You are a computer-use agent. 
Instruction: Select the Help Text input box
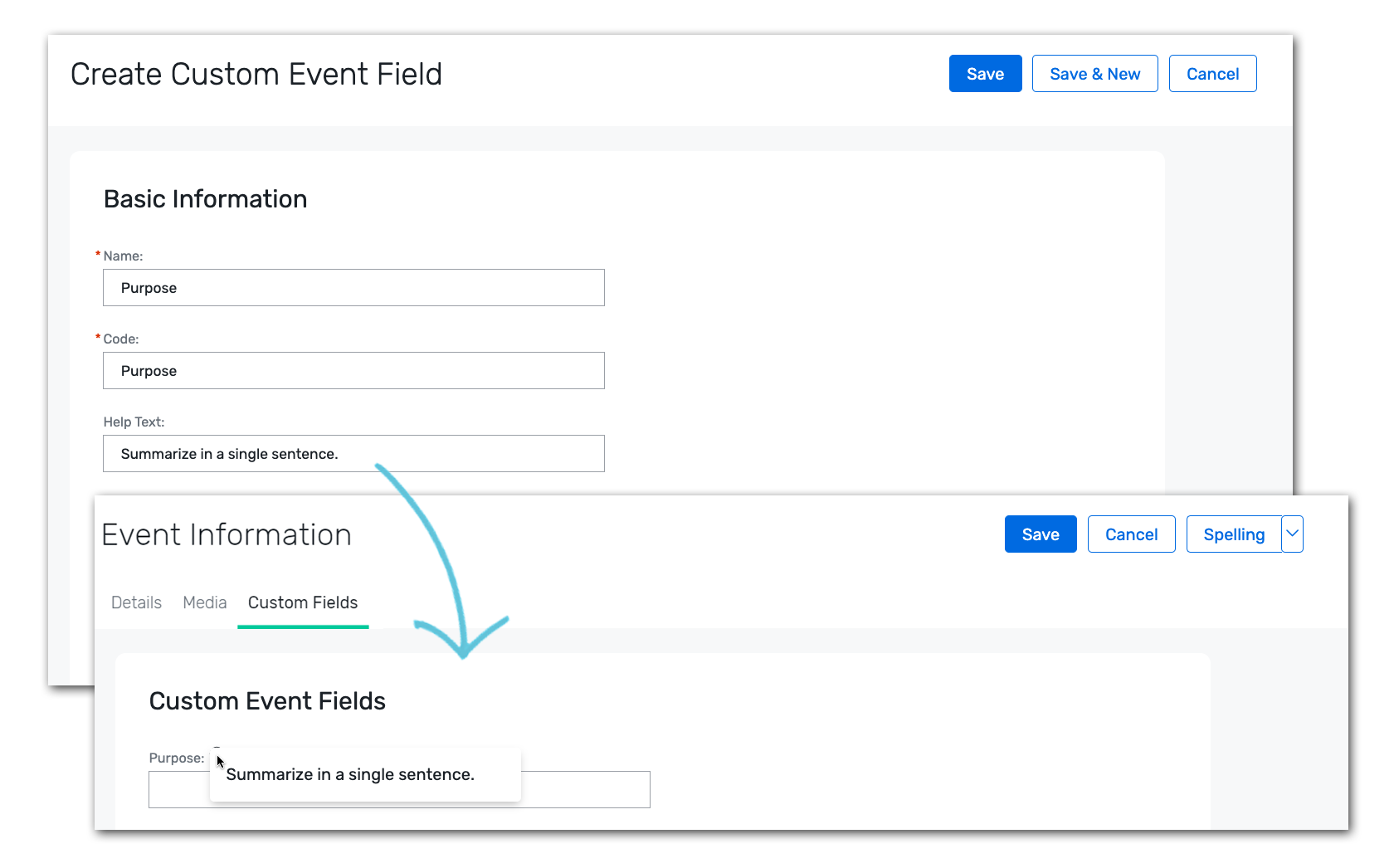[353, 453]
